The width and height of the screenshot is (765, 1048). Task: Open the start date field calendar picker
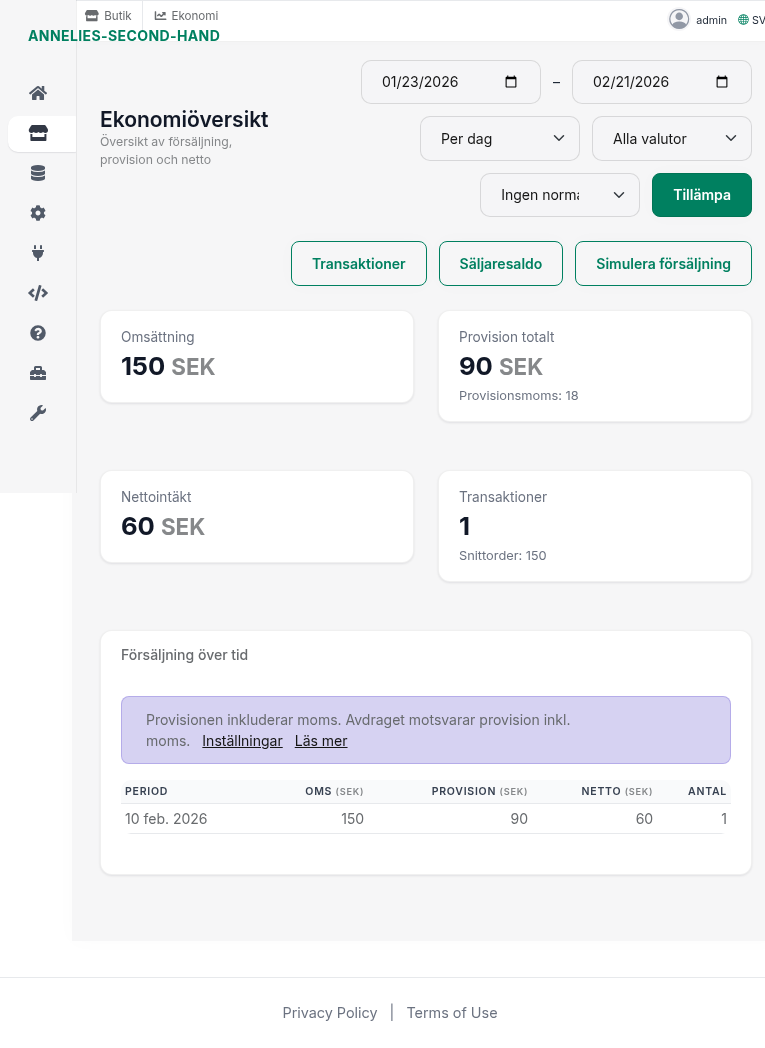pyautogui.click(x=513, y=81)
